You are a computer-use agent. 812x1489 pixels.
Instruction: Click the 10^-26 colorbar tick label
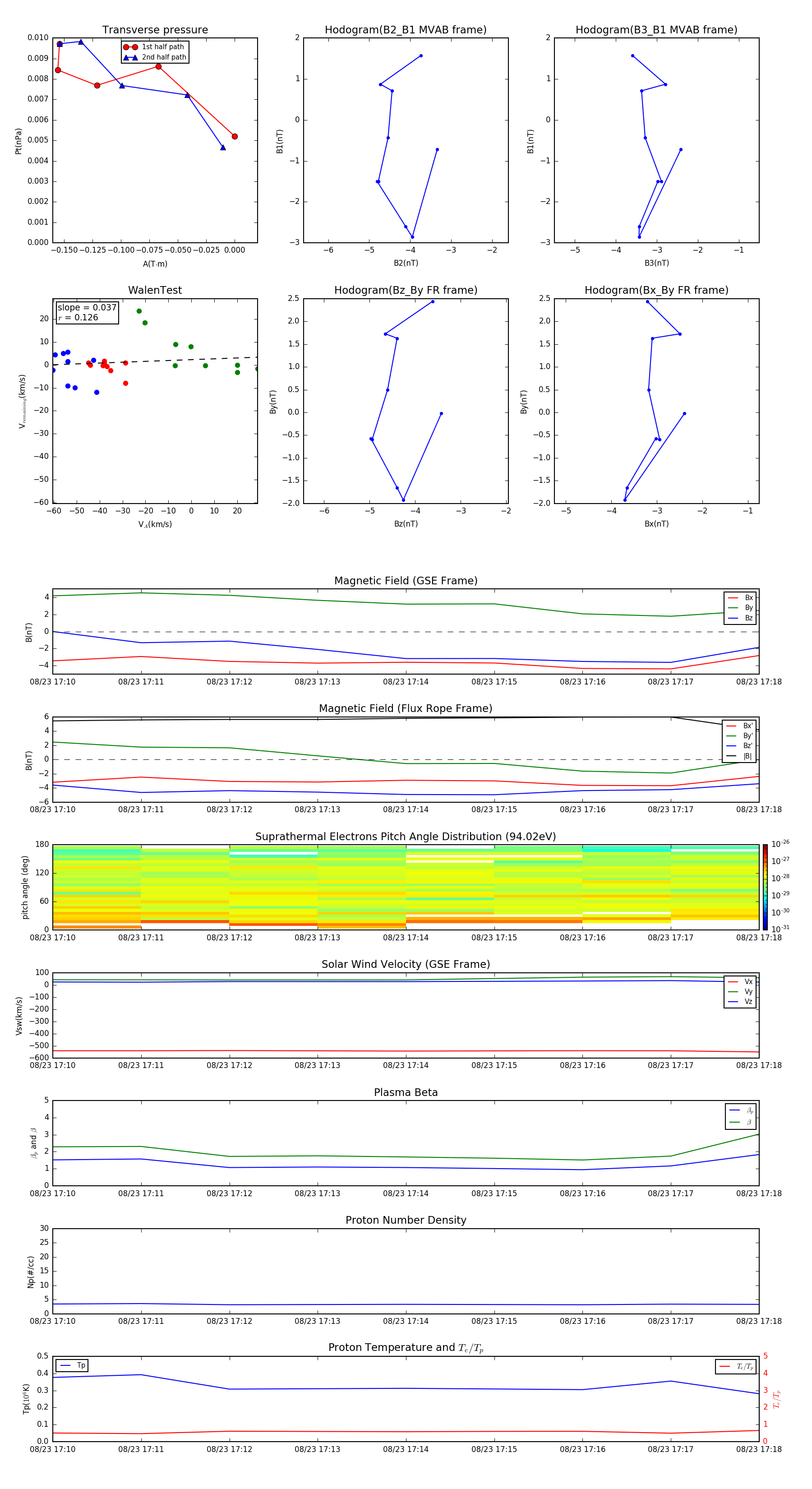click(x=780, y=844)
